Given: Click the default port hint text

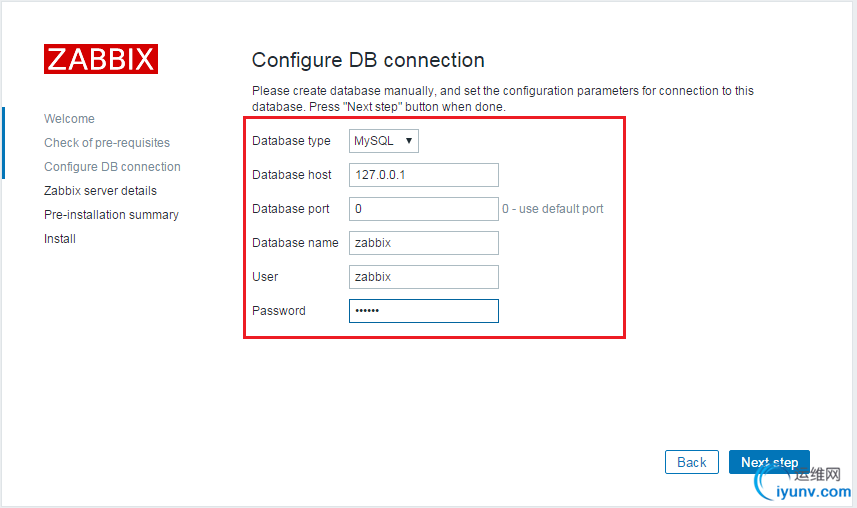Looking at the screenshot, I should pos(553,209).
